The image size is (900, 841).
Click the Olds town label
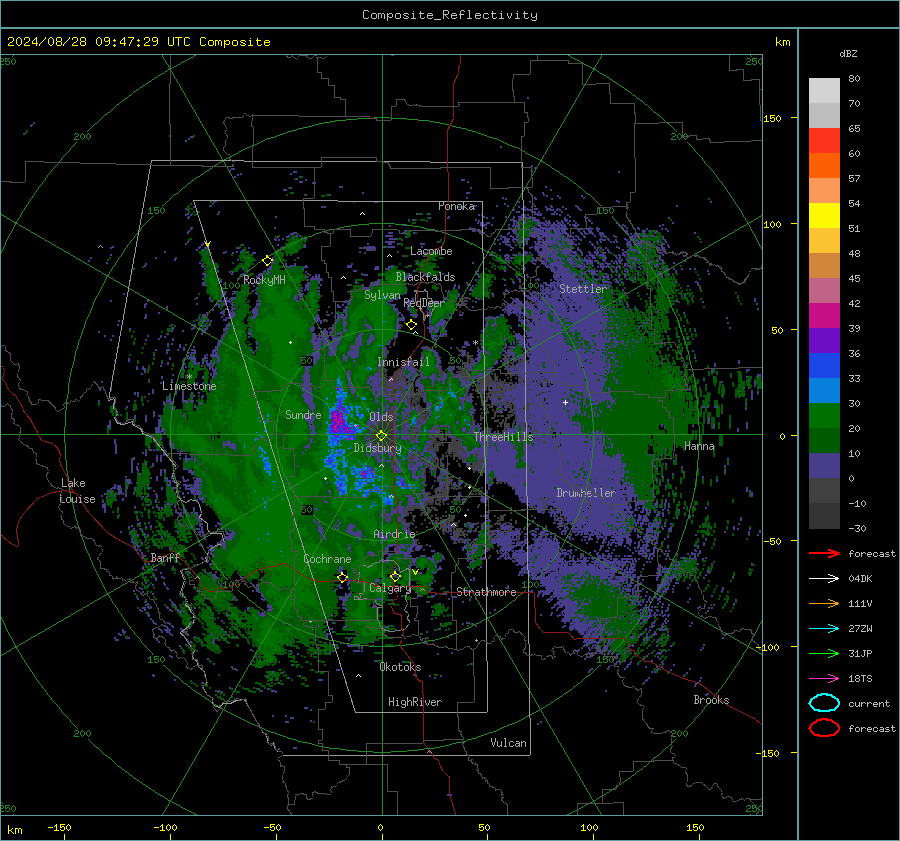(x=381, y=417)
